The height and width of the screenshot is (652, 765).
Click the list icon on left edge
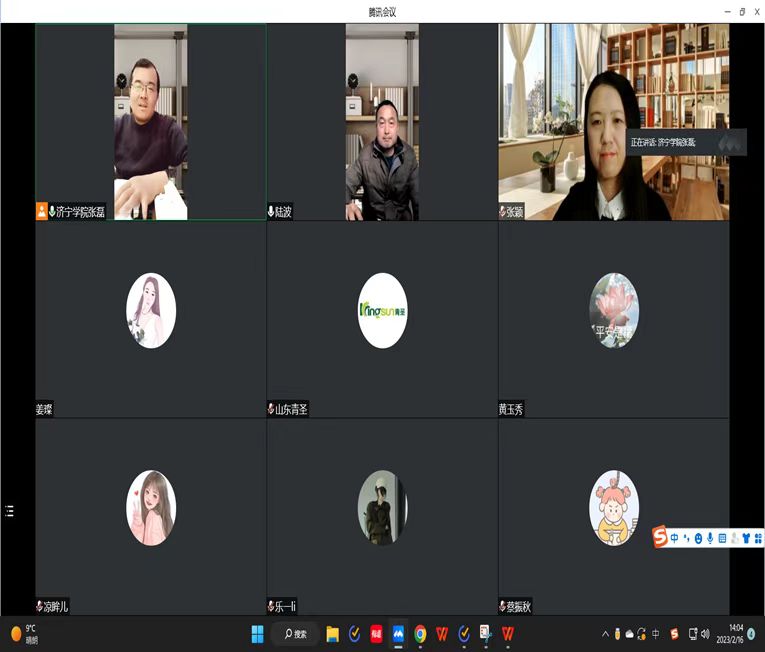pos(9,511)
